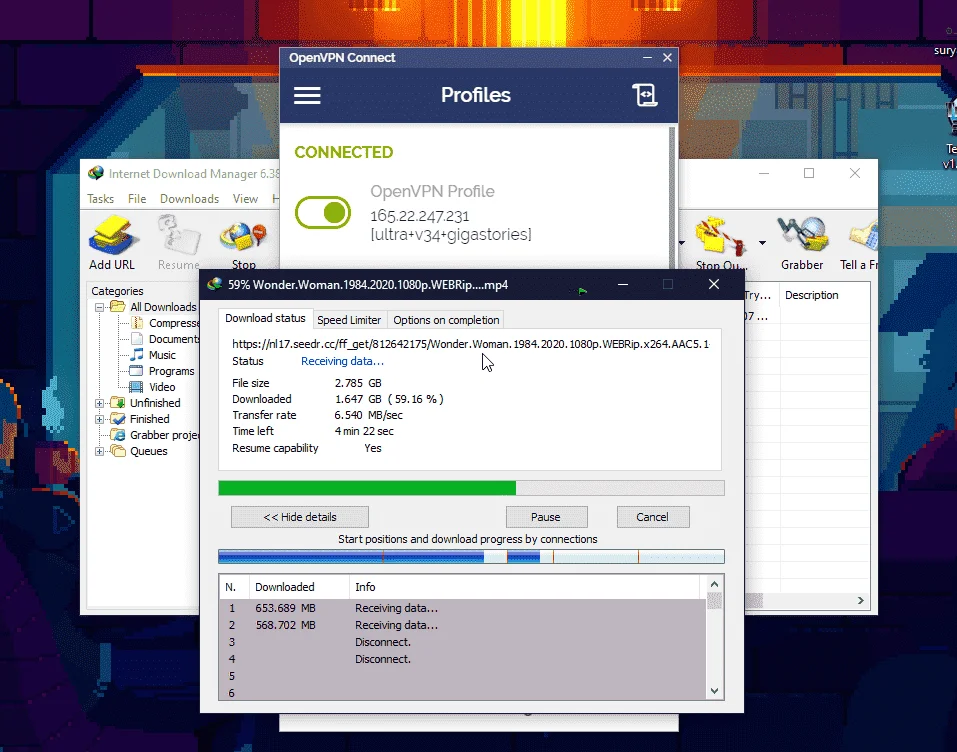Open the OpenVPN hamburger menu
Screen dimensions: 957x752
tap(307, 95)
